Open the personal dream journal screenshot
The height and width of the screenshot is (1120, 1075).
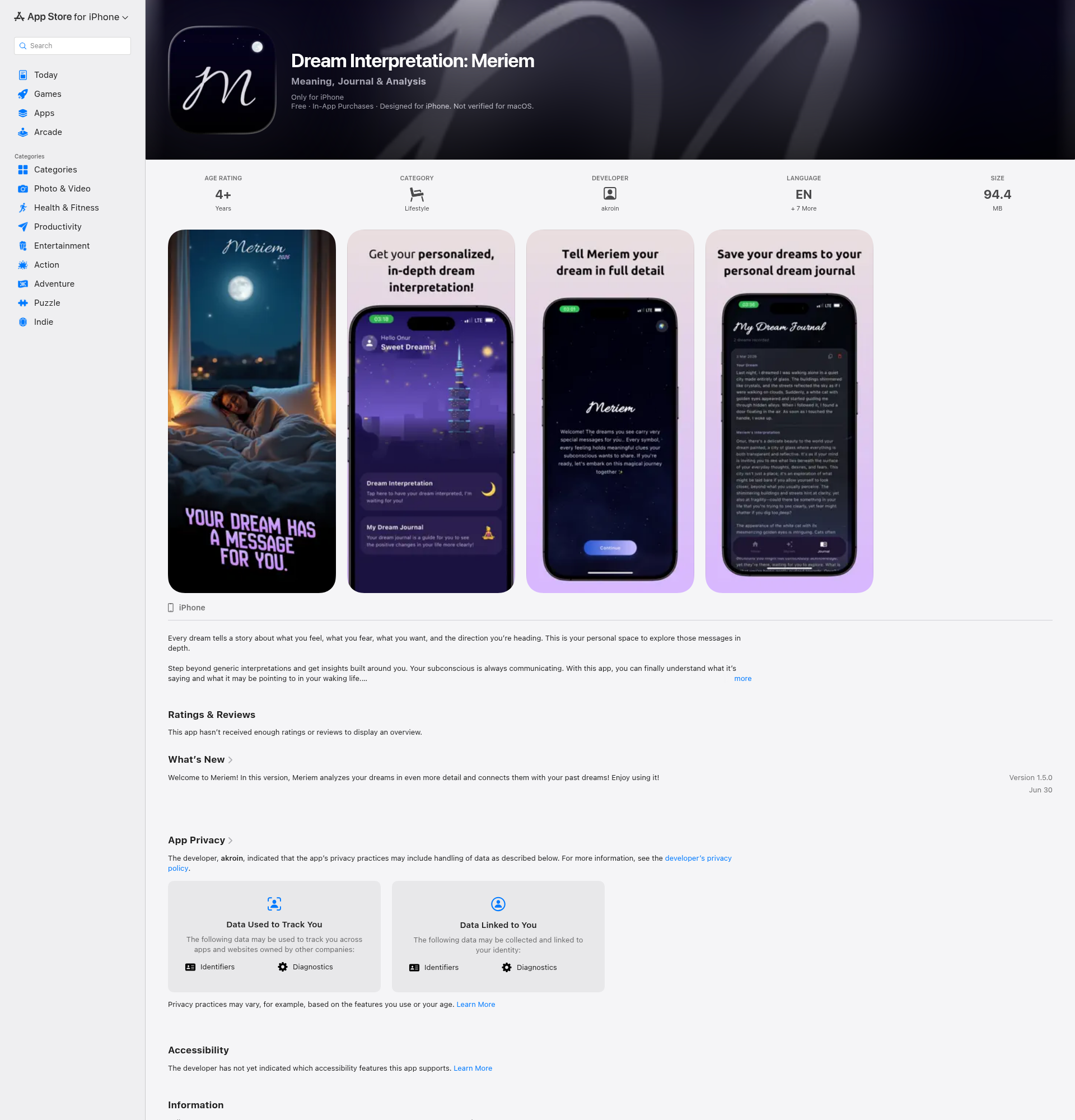pyautogui.click(x=789, y=412)
